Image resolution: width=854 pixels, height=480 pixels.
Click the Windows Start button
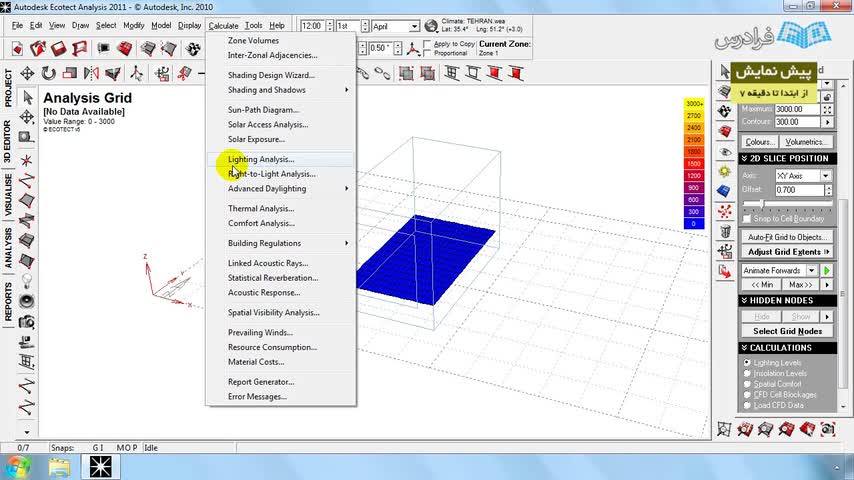pyautogui.click(x=17, y=467)
